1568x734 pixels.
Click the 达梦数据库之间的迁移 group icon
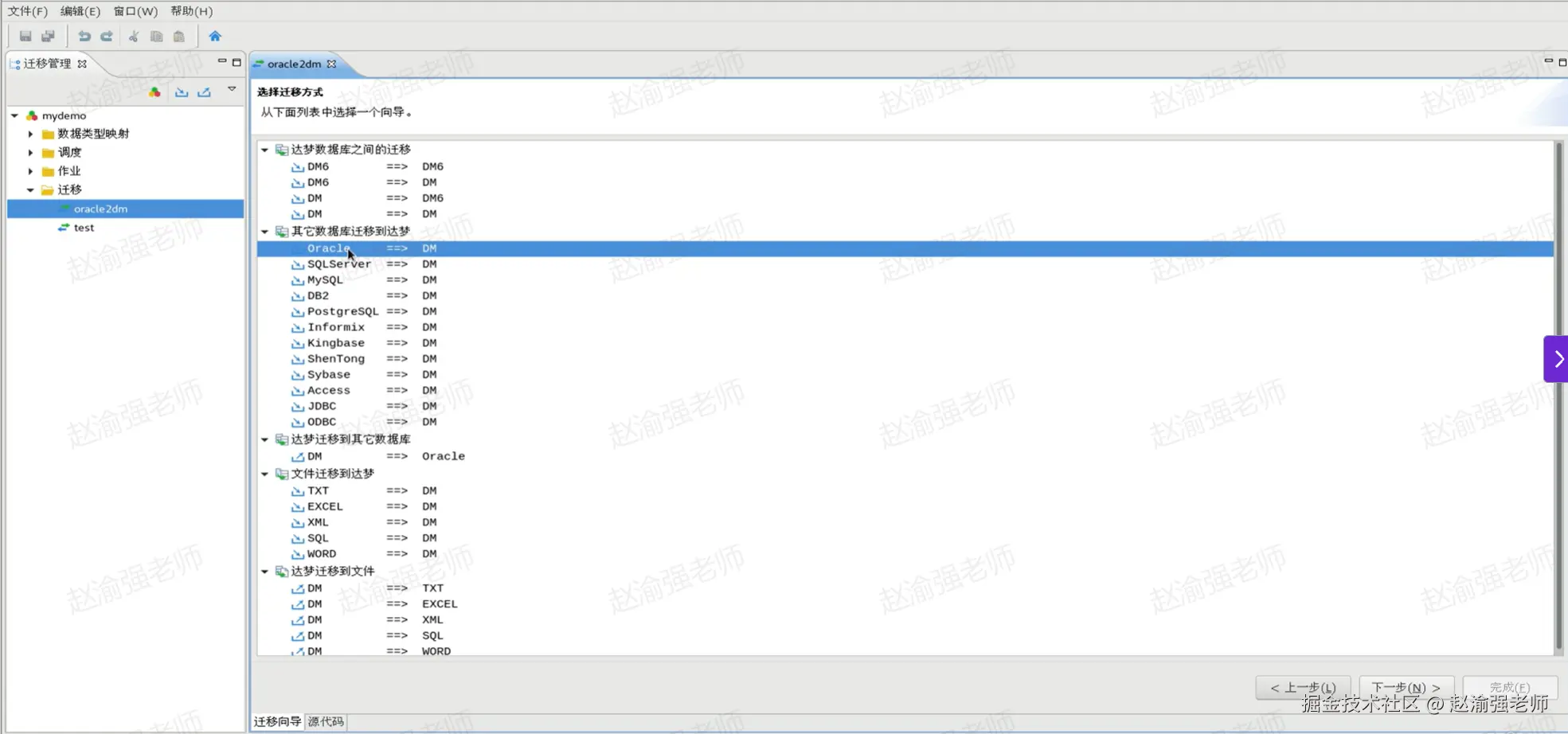pyautogui.click(x=282, y=150)
